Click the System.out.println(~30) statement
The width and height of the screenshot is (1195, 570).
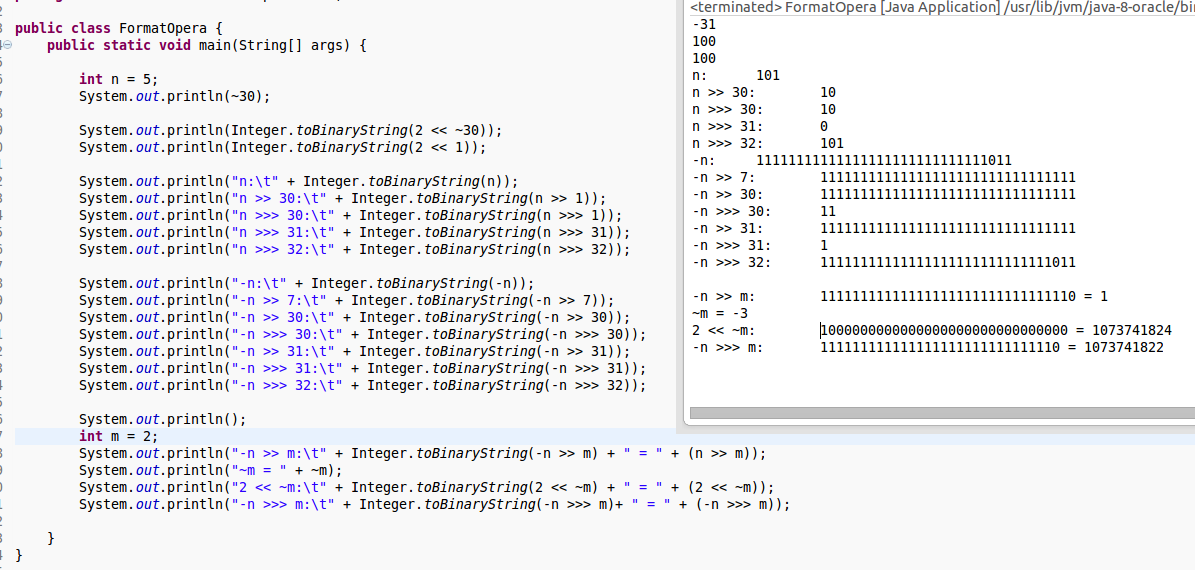(x=174, y=97)
